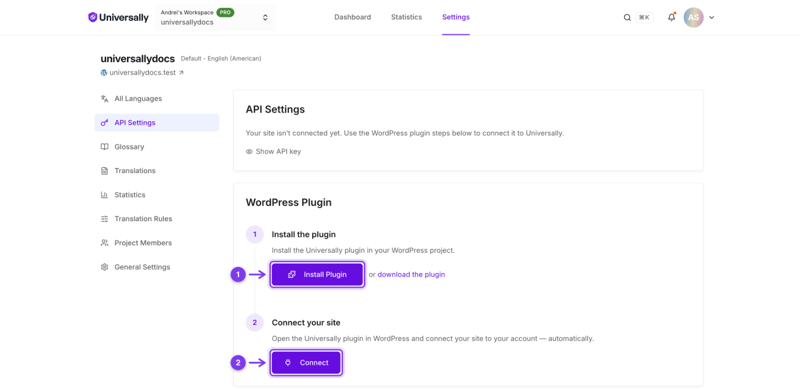The height and width of the screenshot is (389, 800).
Task: Click the PRO badge
Action: 225,12
